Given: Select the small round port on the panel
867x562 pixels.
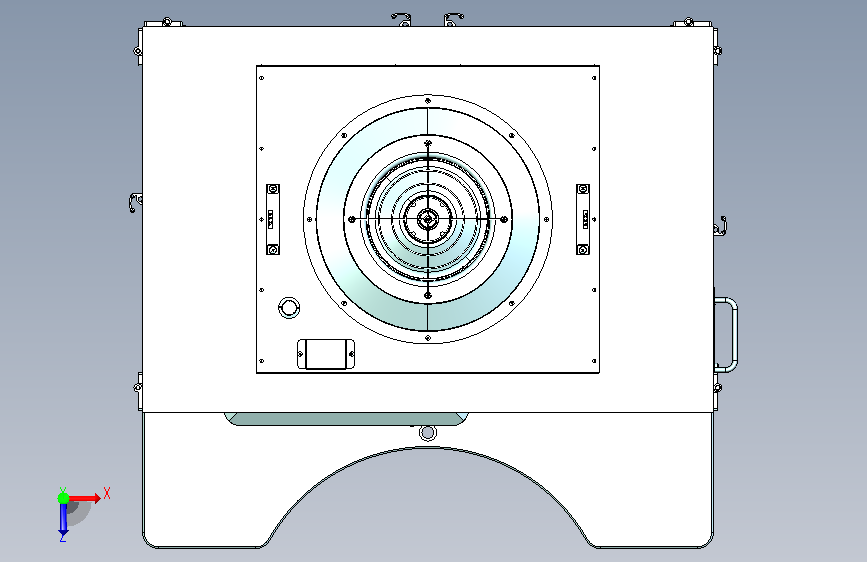Looking at the screenshot, I should tap(289, 308).
